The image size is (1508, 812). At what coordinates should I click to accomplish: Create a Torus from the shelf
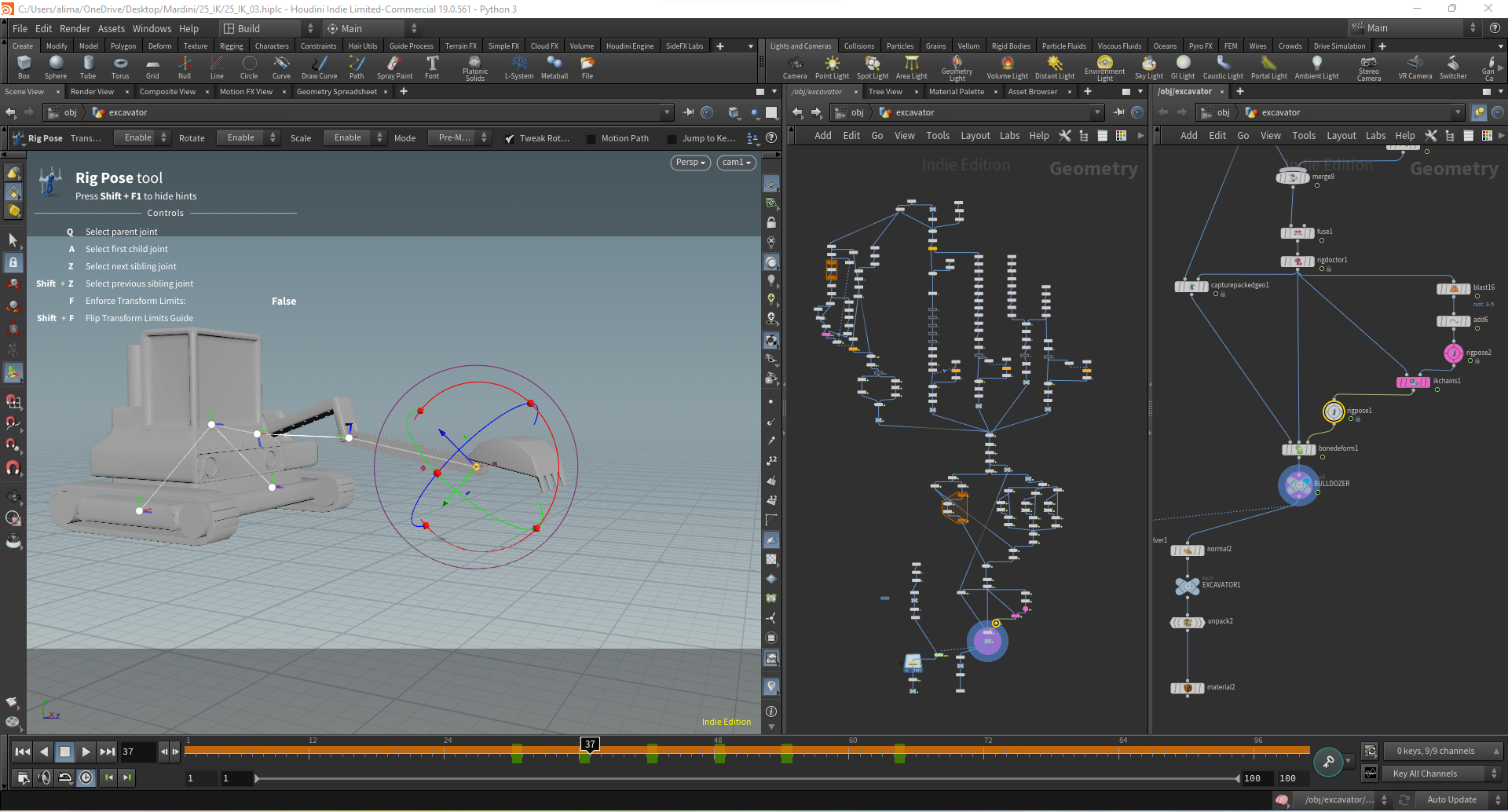click(x=120, y=68)
